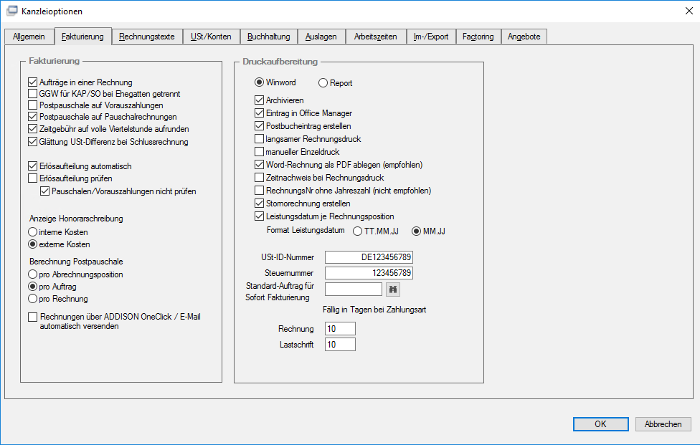Open the Angebote tab
700x445 pixels.
[524, 37]
